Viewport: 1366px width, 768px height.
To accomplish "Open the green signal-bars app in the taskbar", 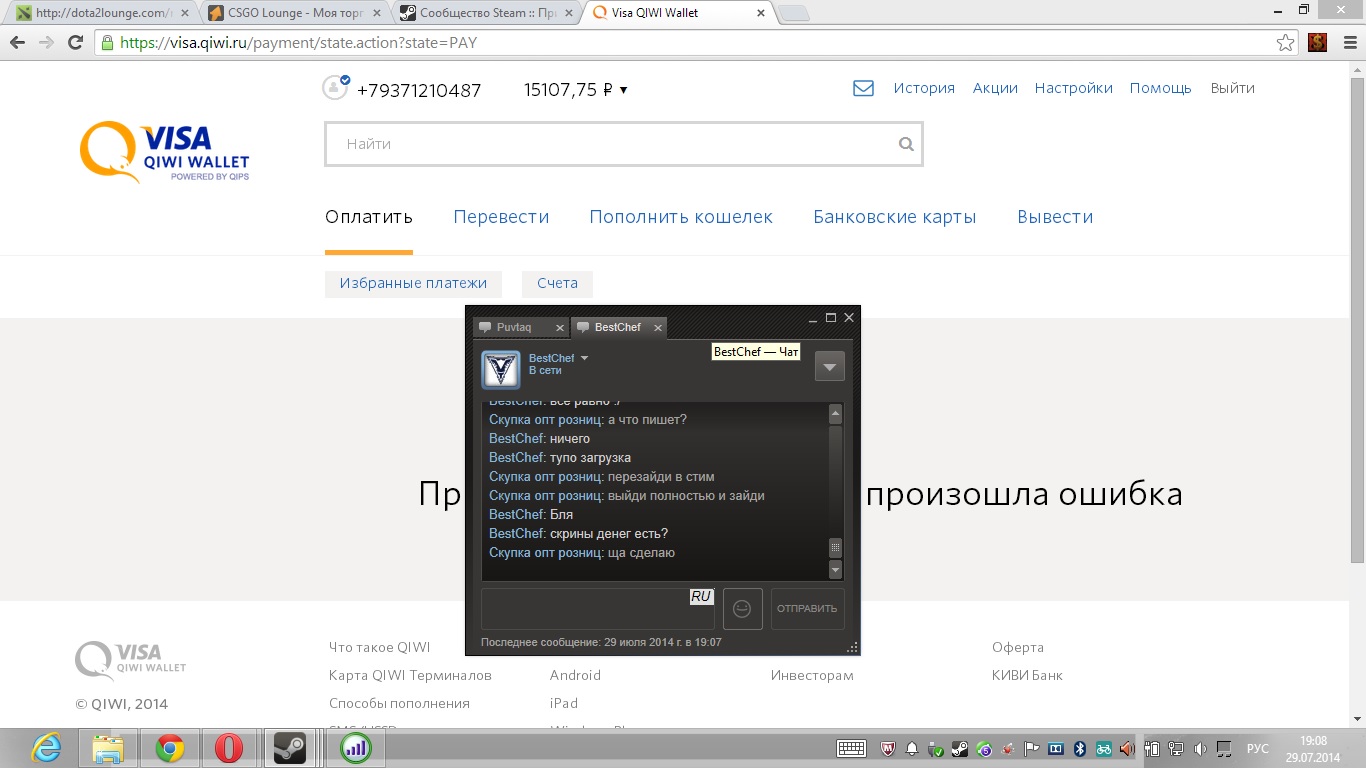I will (355, 748).
